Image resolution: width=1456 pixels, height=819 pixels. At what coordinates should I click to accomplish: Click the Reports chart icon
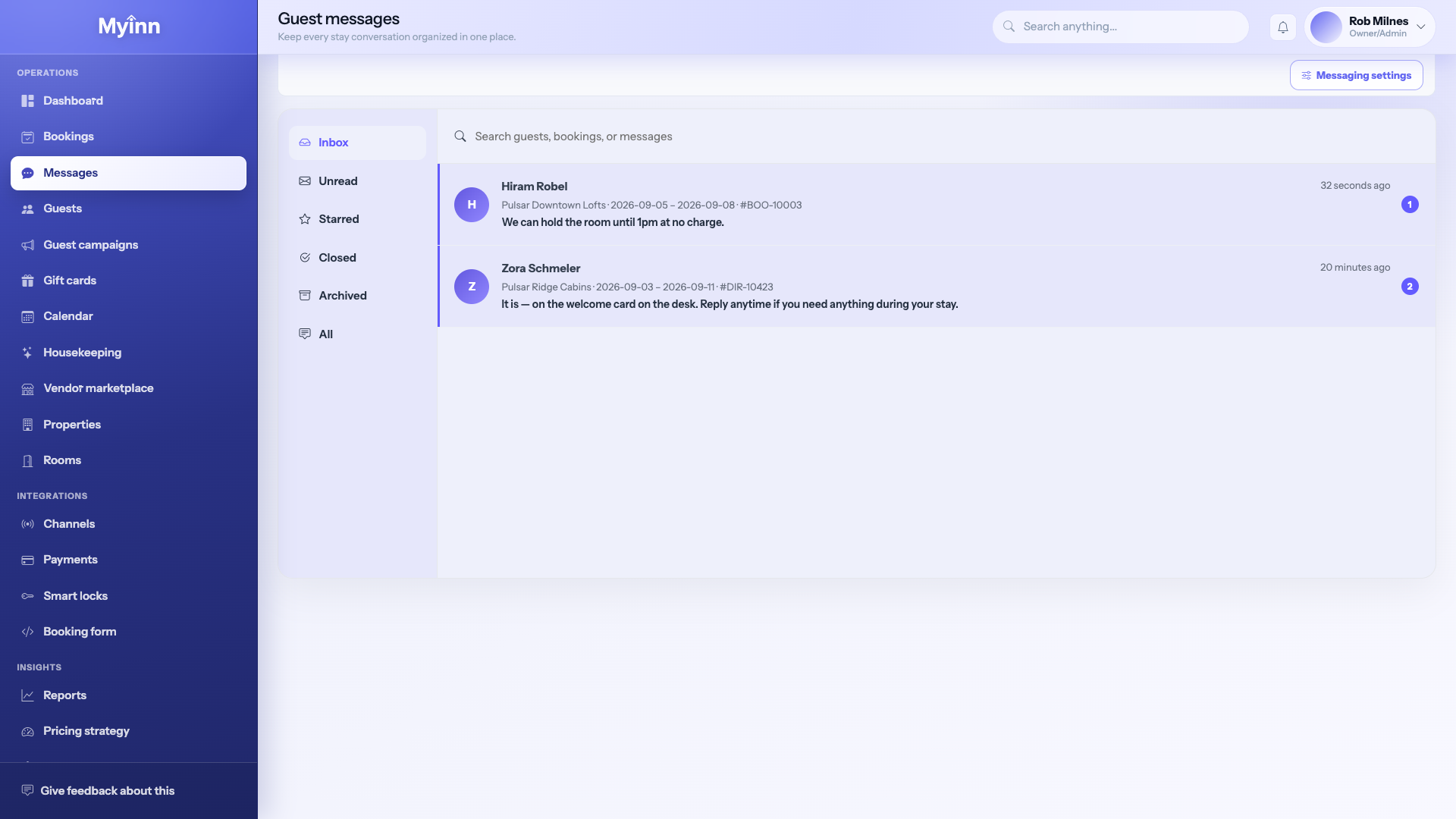[x=28, y=695]
